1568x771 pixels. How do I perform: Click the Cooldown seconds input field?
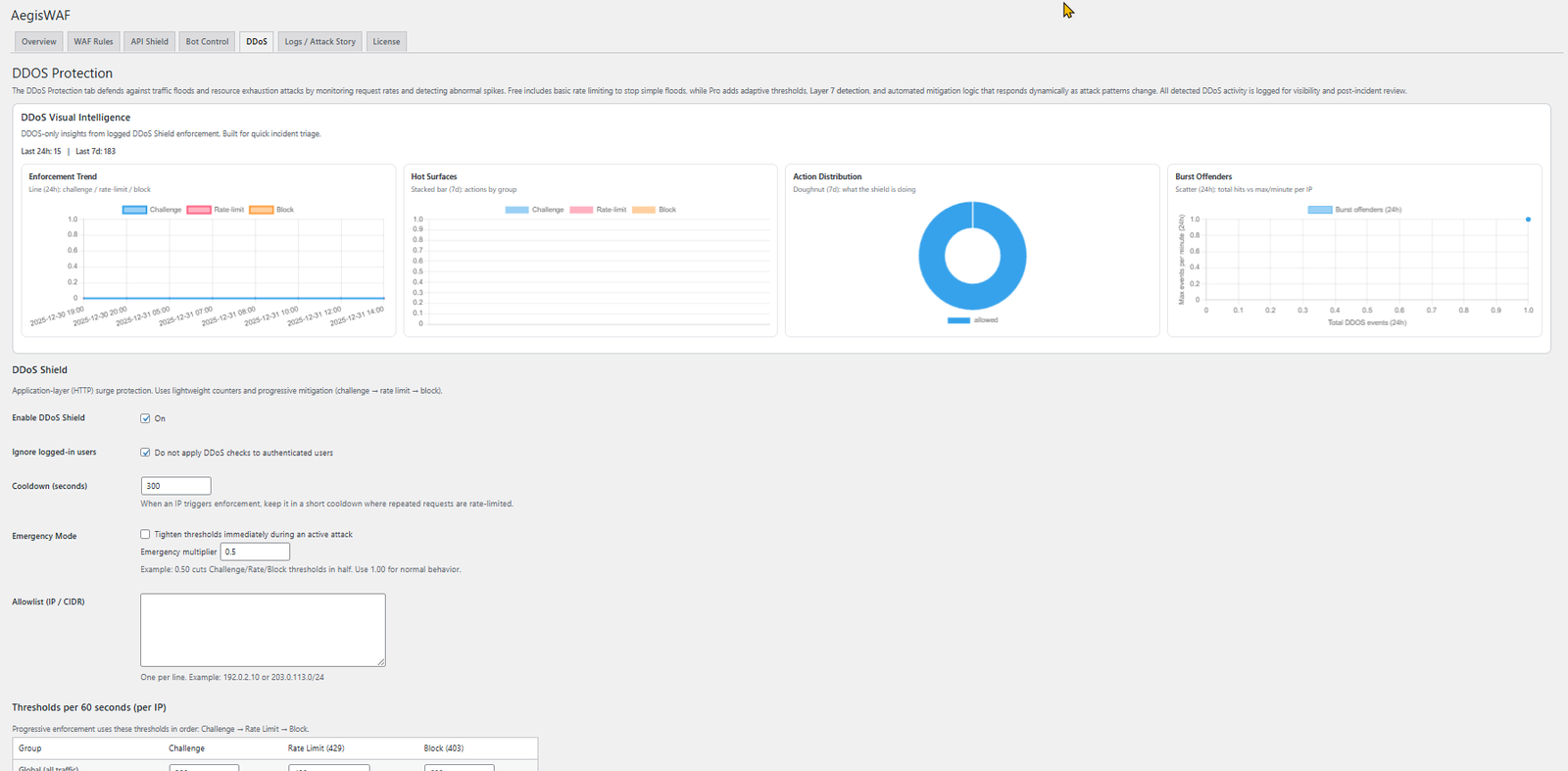[x=175, y=486]
